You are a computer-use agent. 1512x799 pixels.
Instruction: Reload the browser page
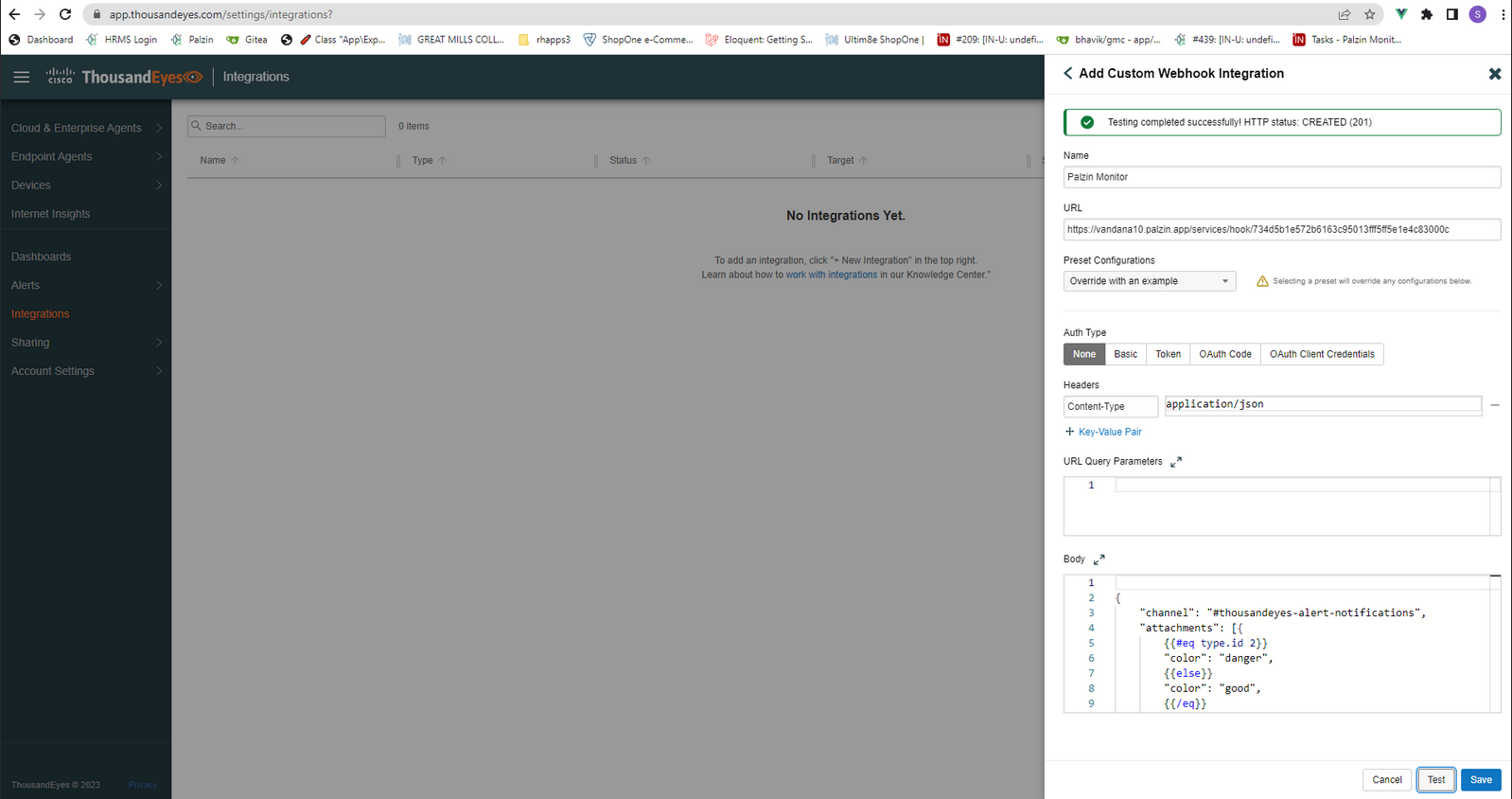pos(65,14)
